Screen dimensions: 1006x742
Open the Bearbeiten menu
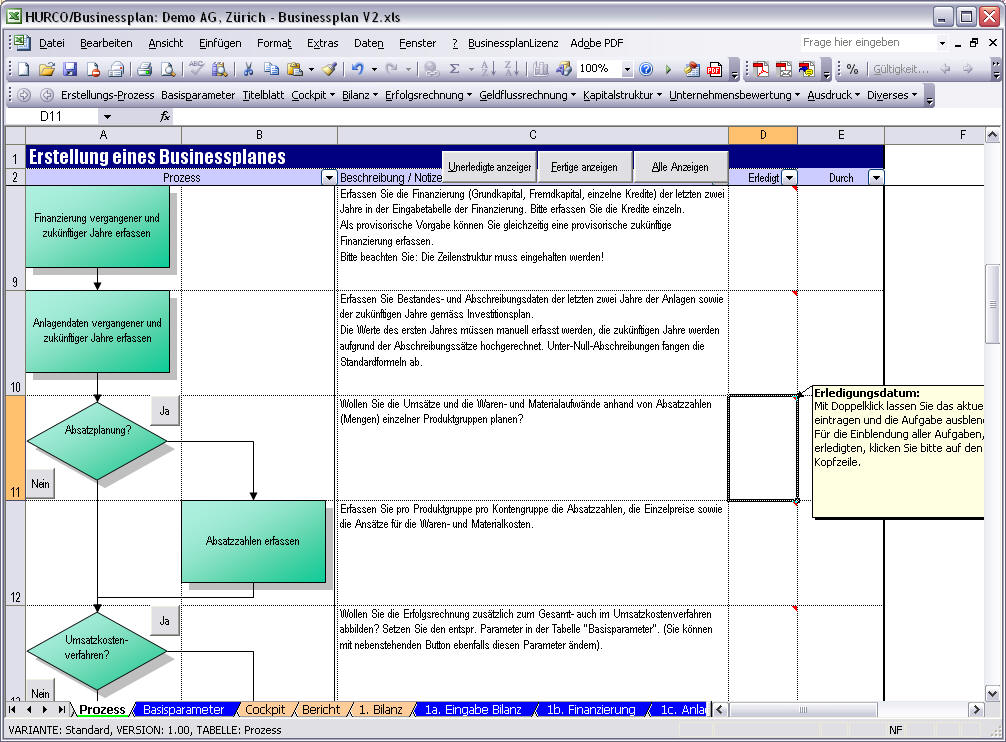(x=106, y=43)
